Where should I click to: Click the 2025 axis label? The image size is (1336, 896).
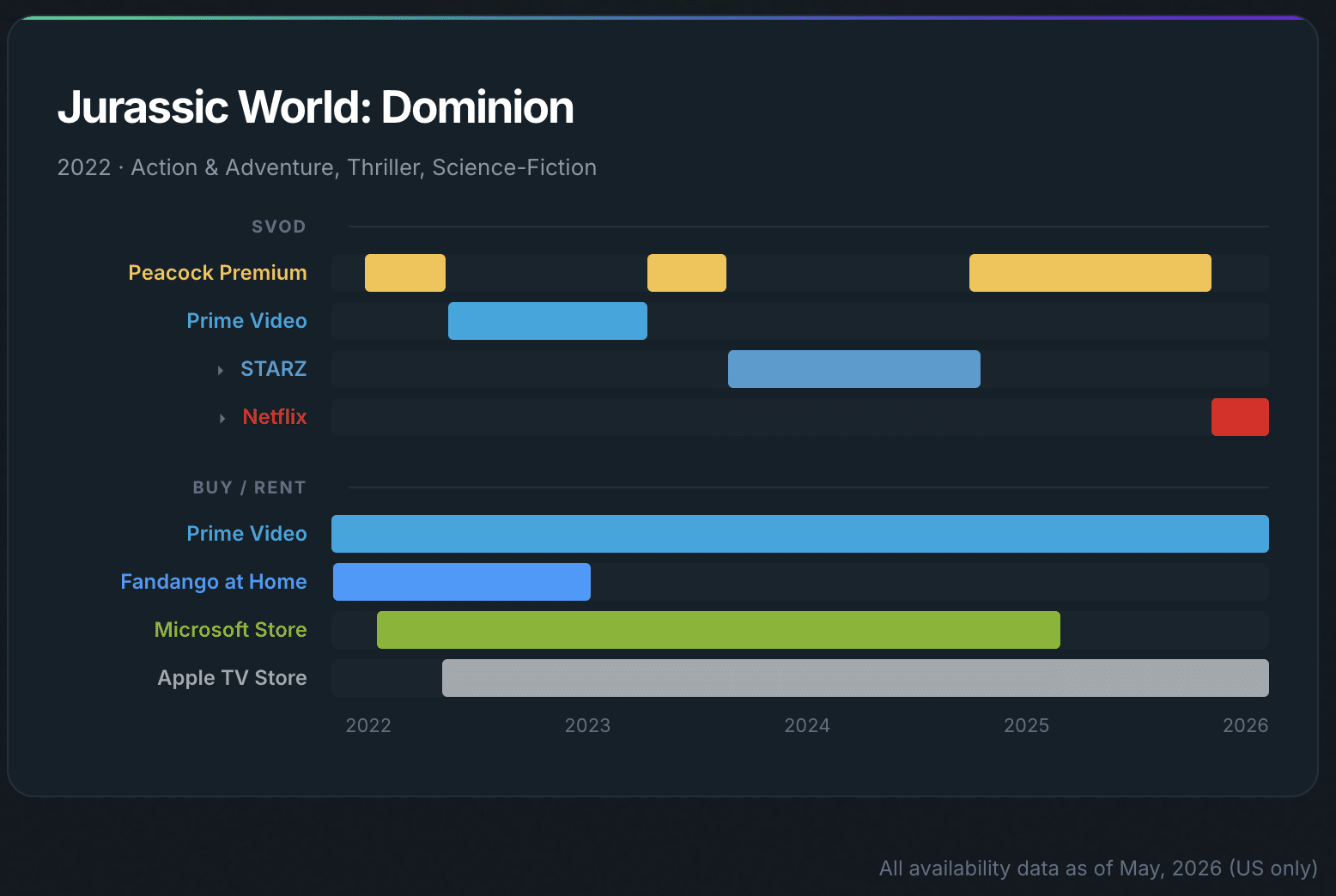pos(1027,725)
